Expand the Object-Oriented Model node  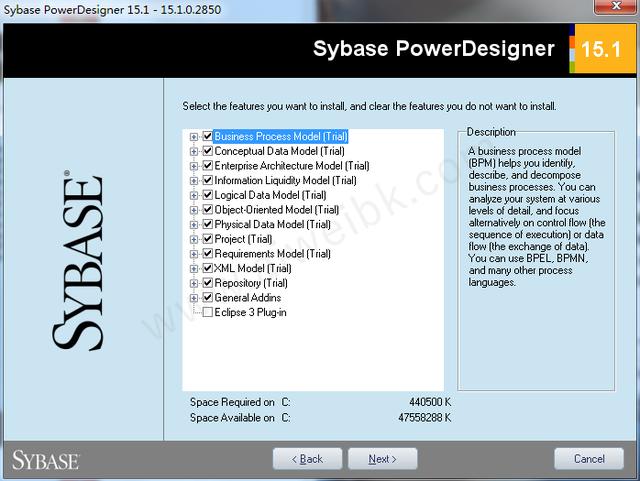point(194,210)
